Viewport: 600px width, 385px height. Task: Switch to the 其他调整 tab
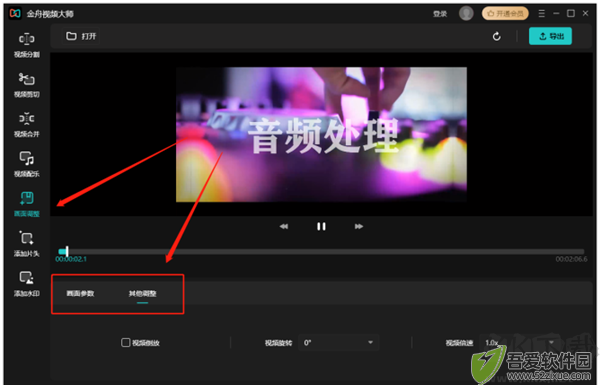pos(142,294)
